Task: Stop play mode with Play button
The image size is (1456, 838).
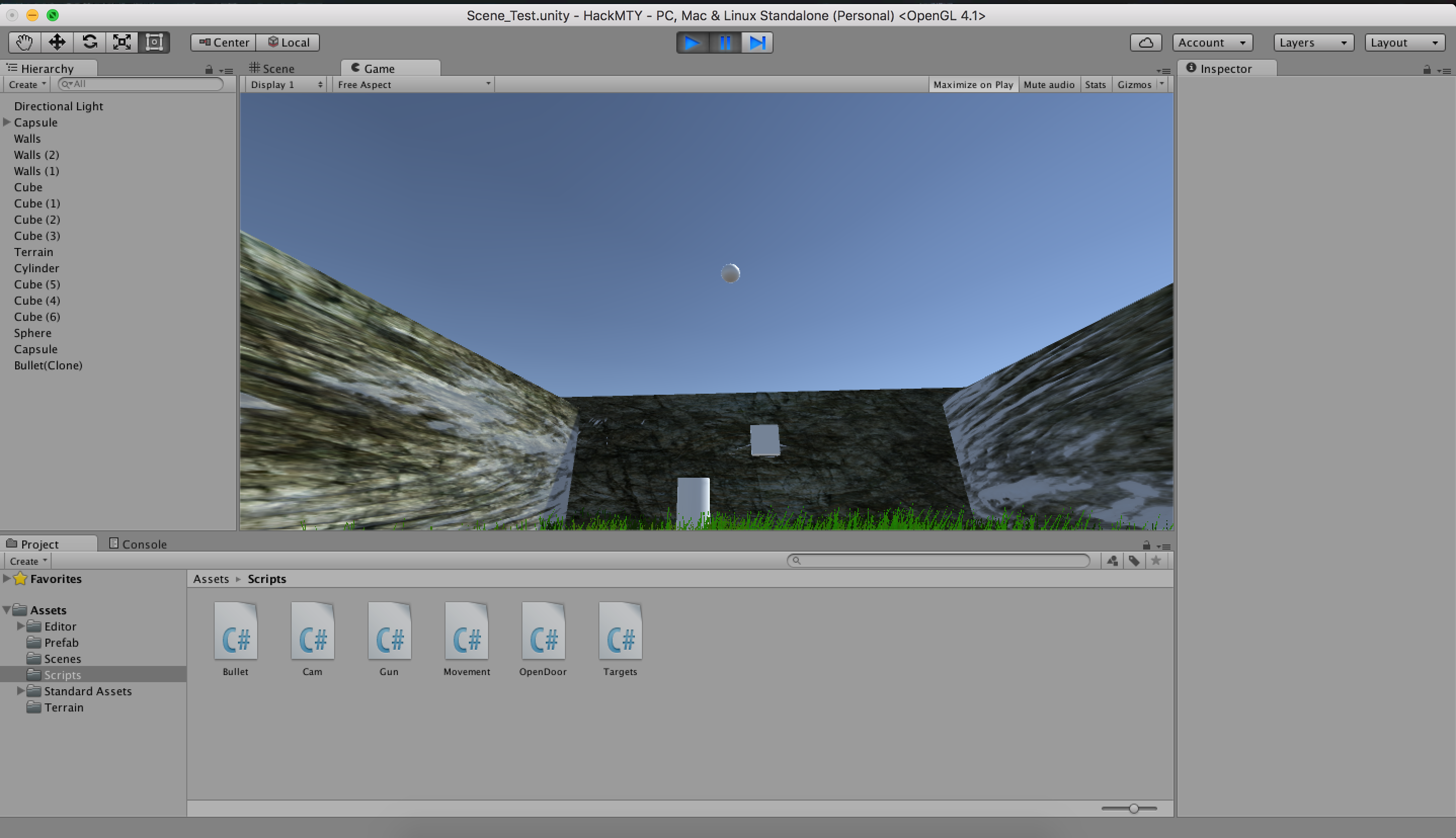Action: tap(692, 43)
